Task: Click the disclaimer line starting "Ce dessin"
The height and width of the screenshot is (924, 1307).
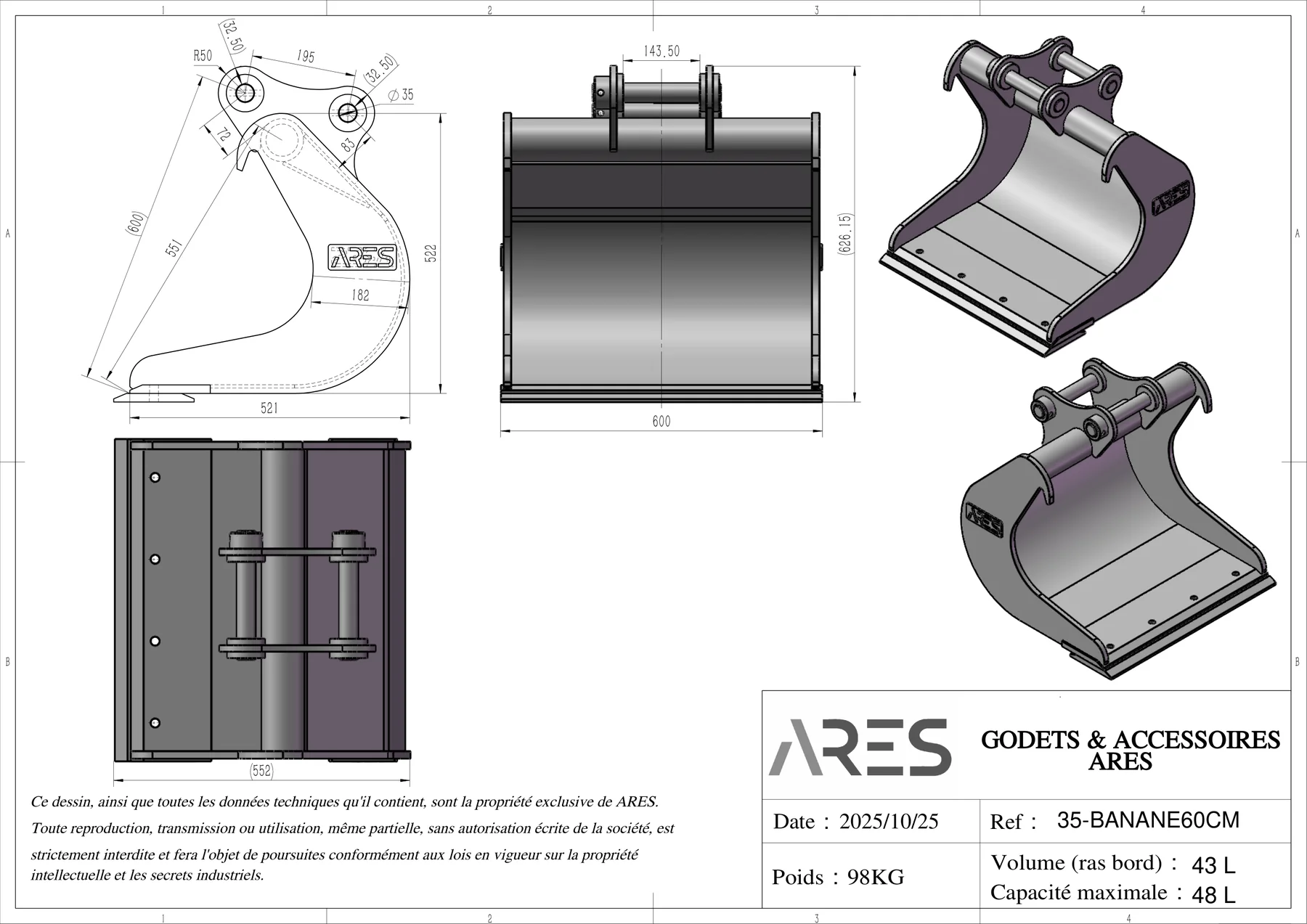Action: (345, 802)
